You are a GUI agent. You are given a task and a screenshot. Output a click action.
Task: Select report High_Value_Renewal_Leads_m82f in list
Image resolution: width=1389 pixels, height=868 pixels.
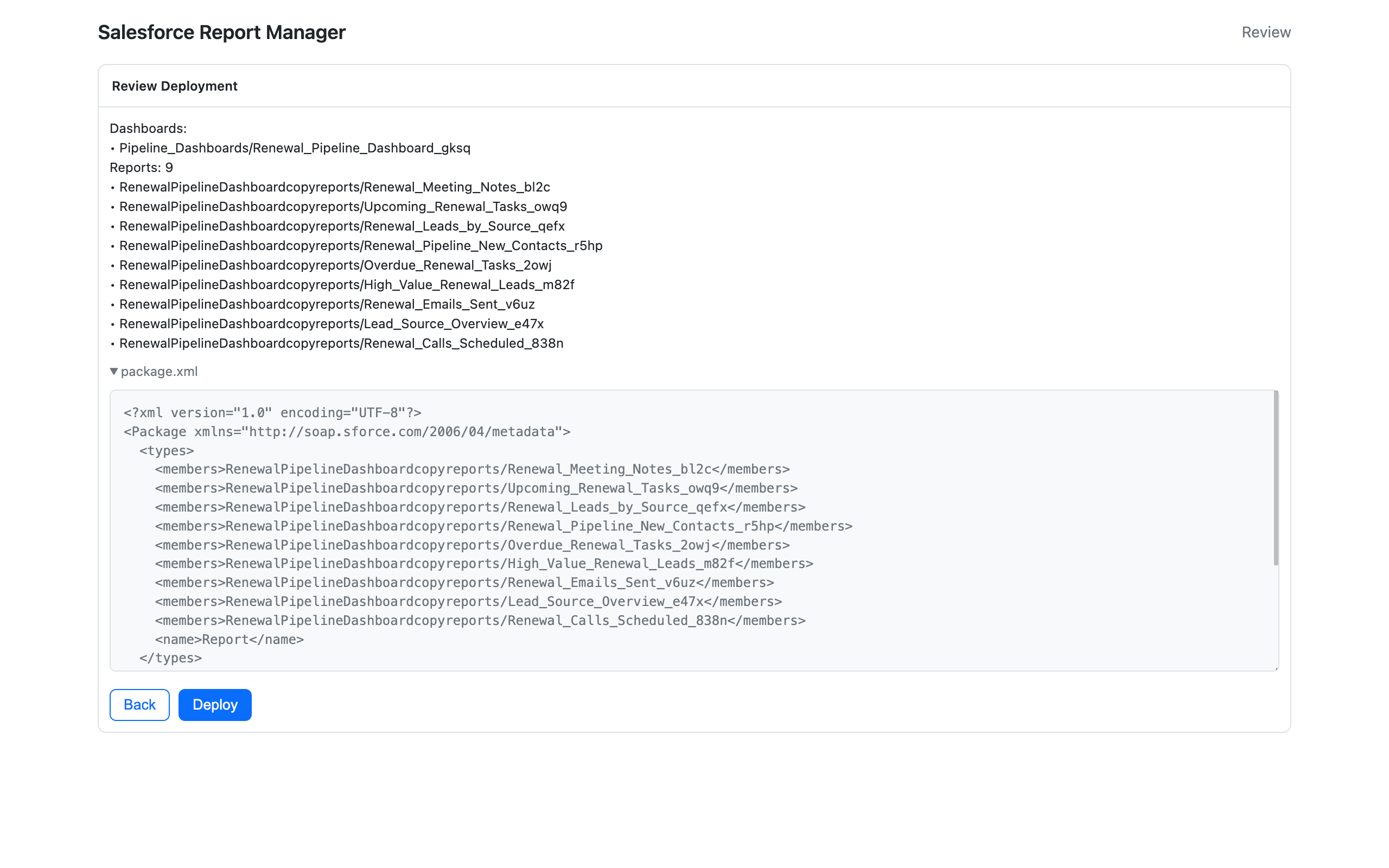347,285
